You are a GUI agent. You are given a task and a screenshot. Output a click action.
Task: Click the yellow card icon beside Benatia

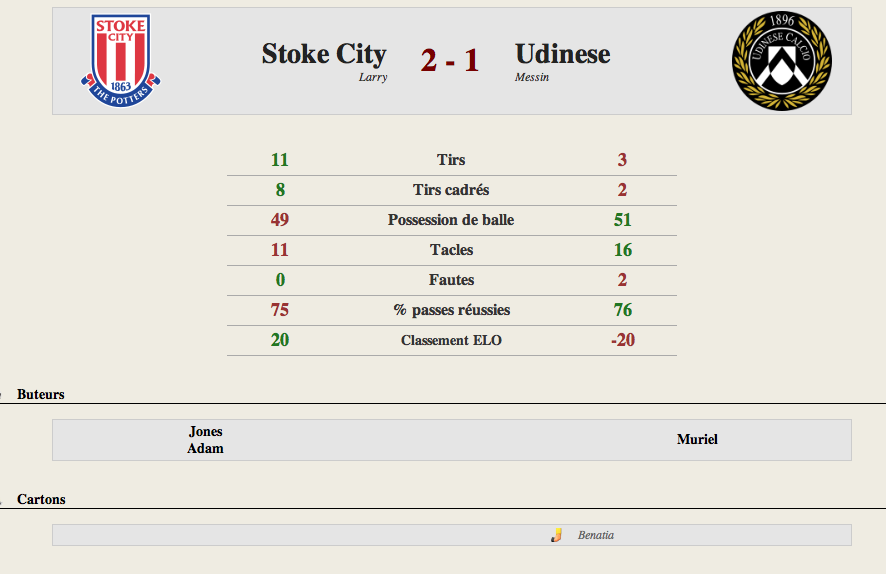[x=557, y=535]
